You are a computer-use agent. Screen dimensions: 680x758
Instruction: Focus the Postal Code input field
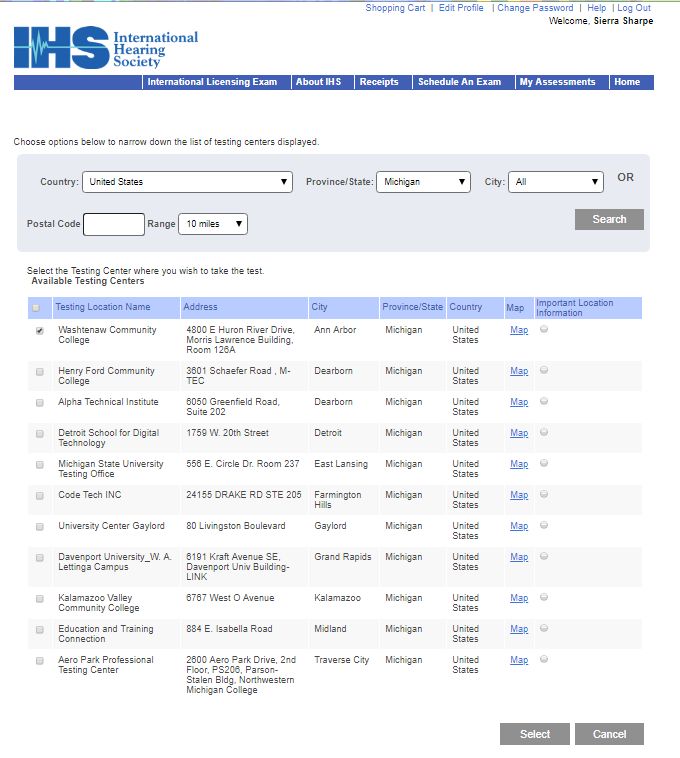pyautogui.click(x=114, y=224)
